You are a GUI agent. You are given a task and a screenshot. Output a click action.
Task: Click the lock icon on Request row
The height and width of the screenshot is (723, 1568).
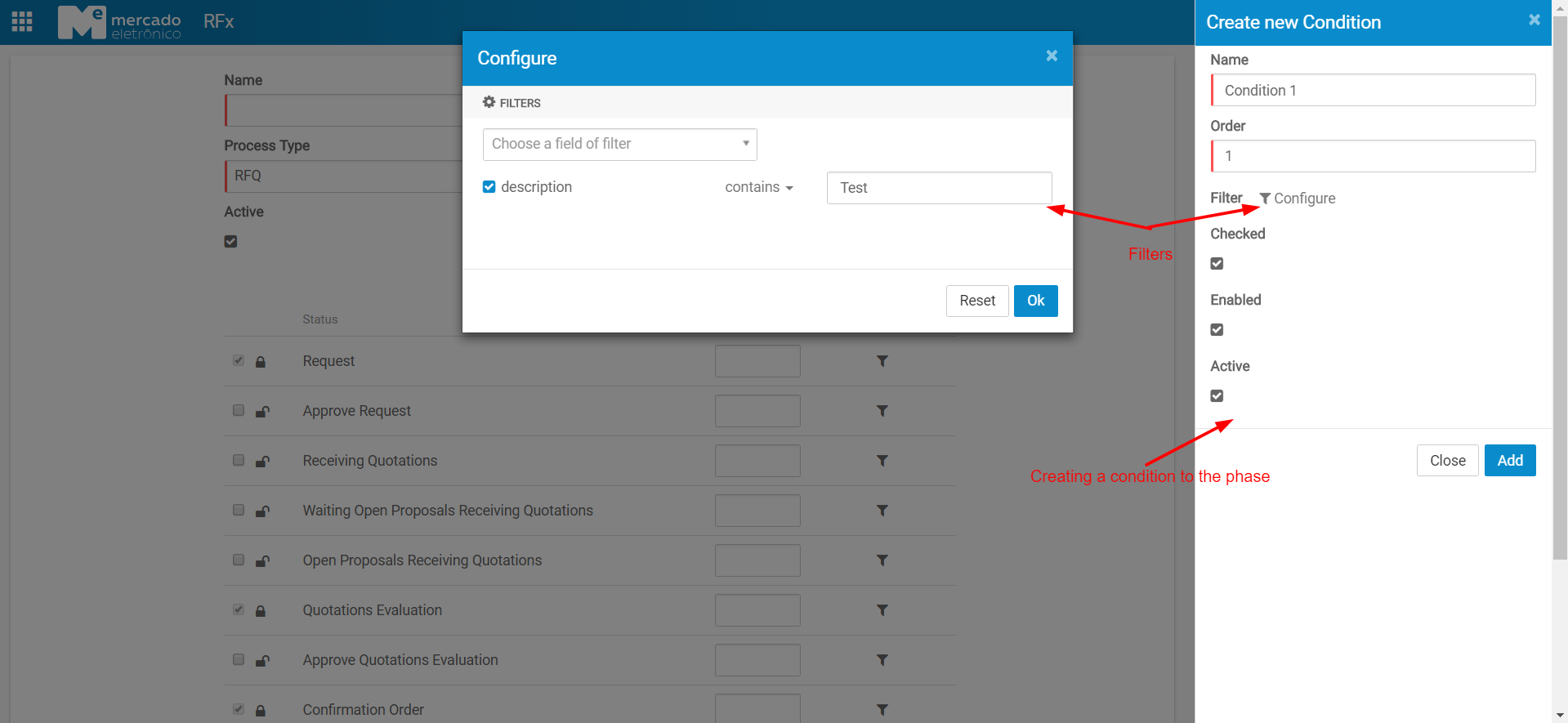click(x=261, y=362)
